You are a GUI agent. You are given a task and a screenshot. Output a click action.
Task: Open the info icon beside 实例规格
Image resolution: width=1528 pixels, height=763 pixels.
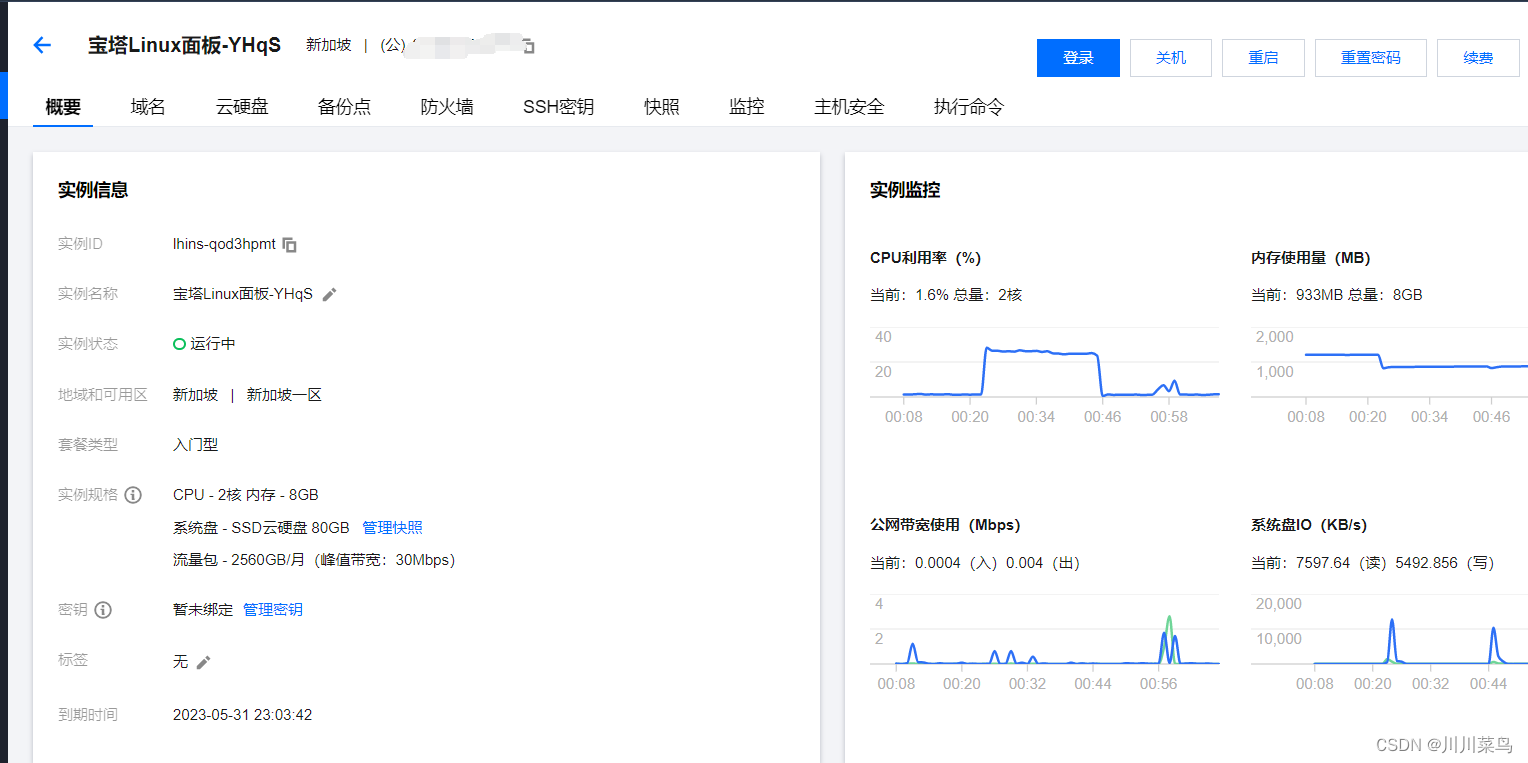tap(133, 494)
